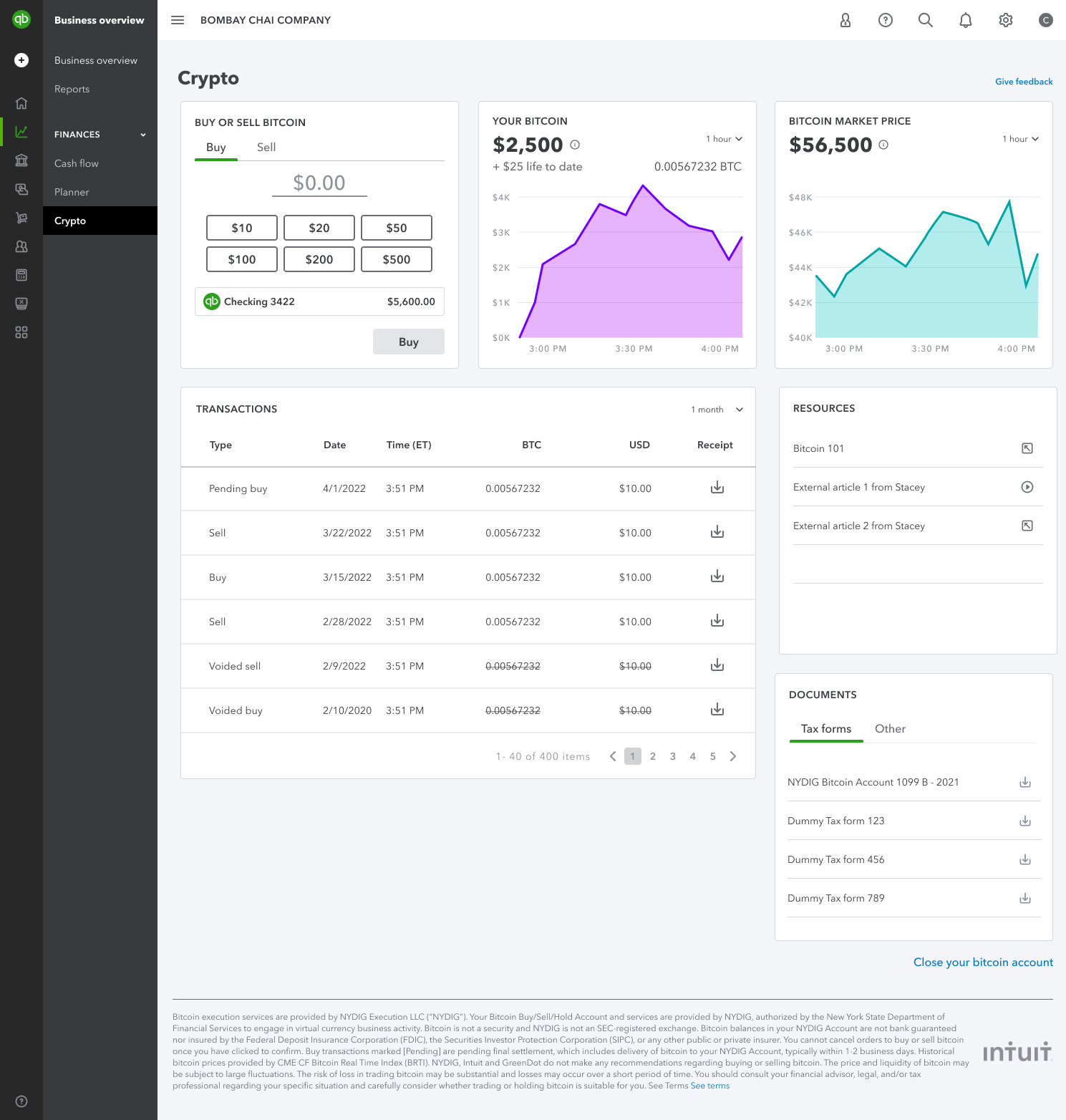Open the Help question mark icon

click(x=886, y=20)
